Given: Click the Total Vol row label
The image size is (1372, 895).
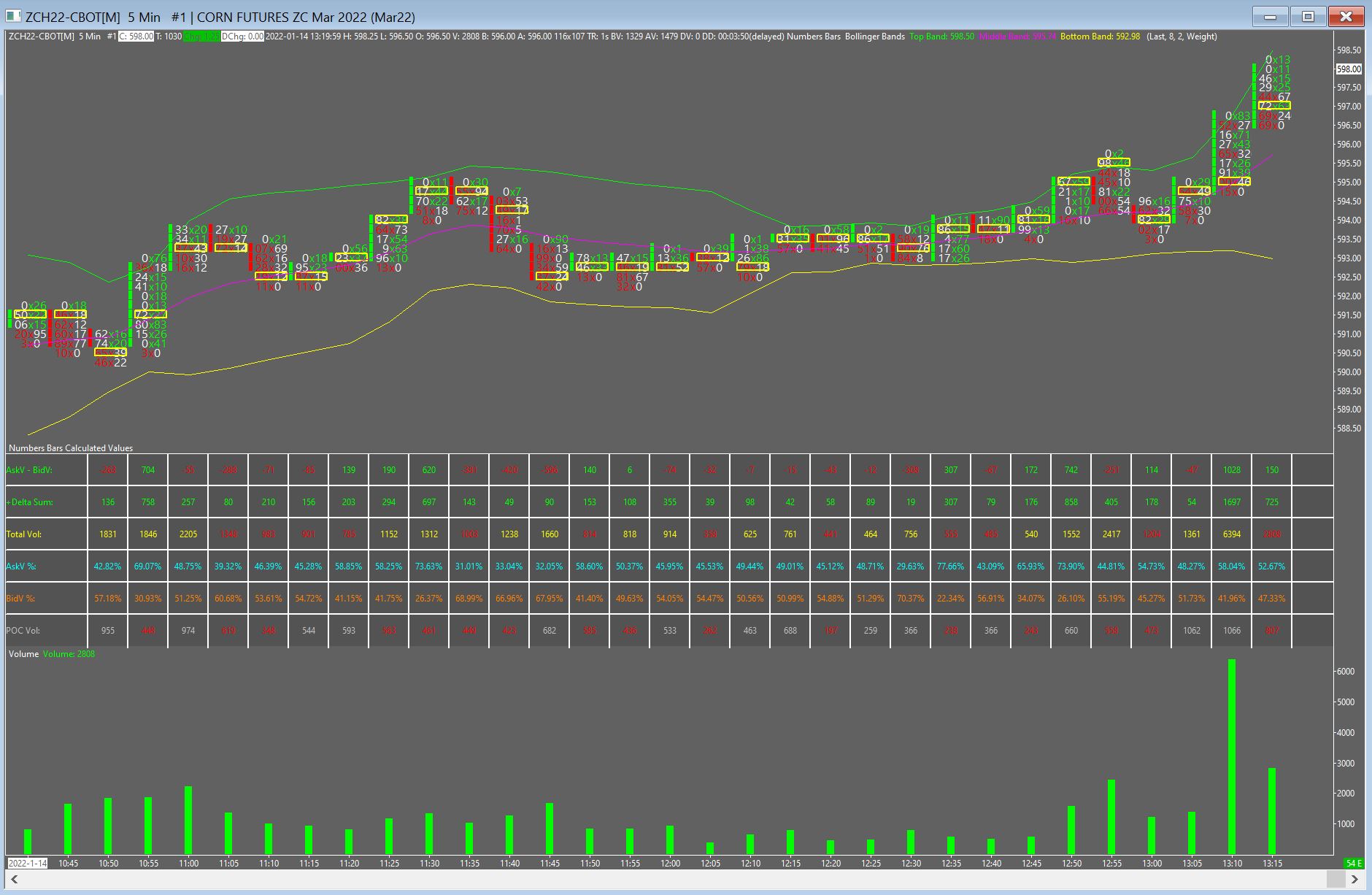Looking at the screenshot, I should point(24,534).
